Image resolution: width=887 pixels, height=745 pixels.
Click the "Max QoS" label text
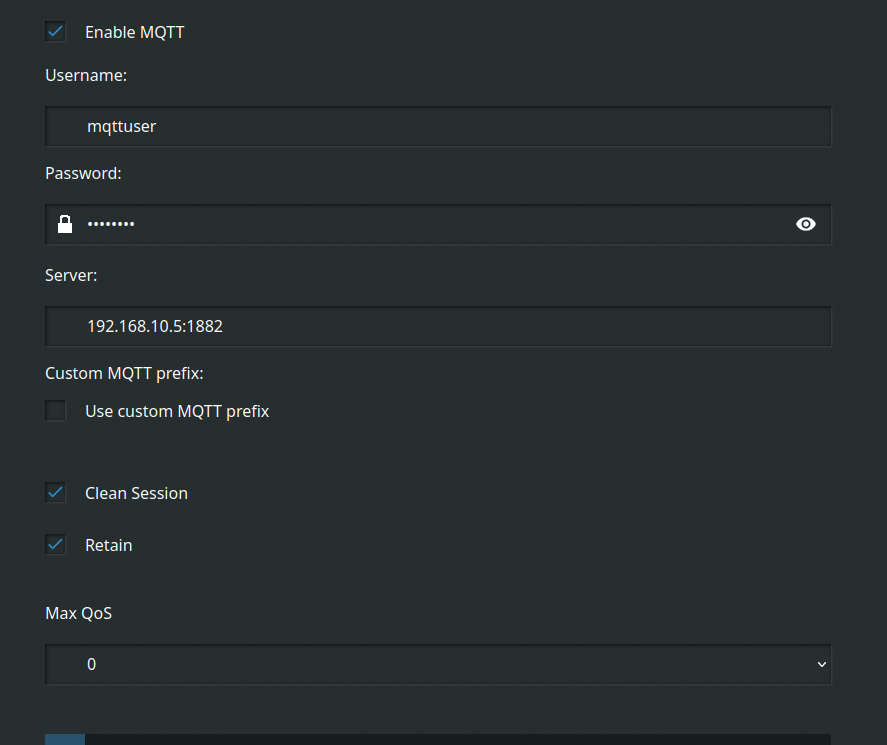[78, 613]
